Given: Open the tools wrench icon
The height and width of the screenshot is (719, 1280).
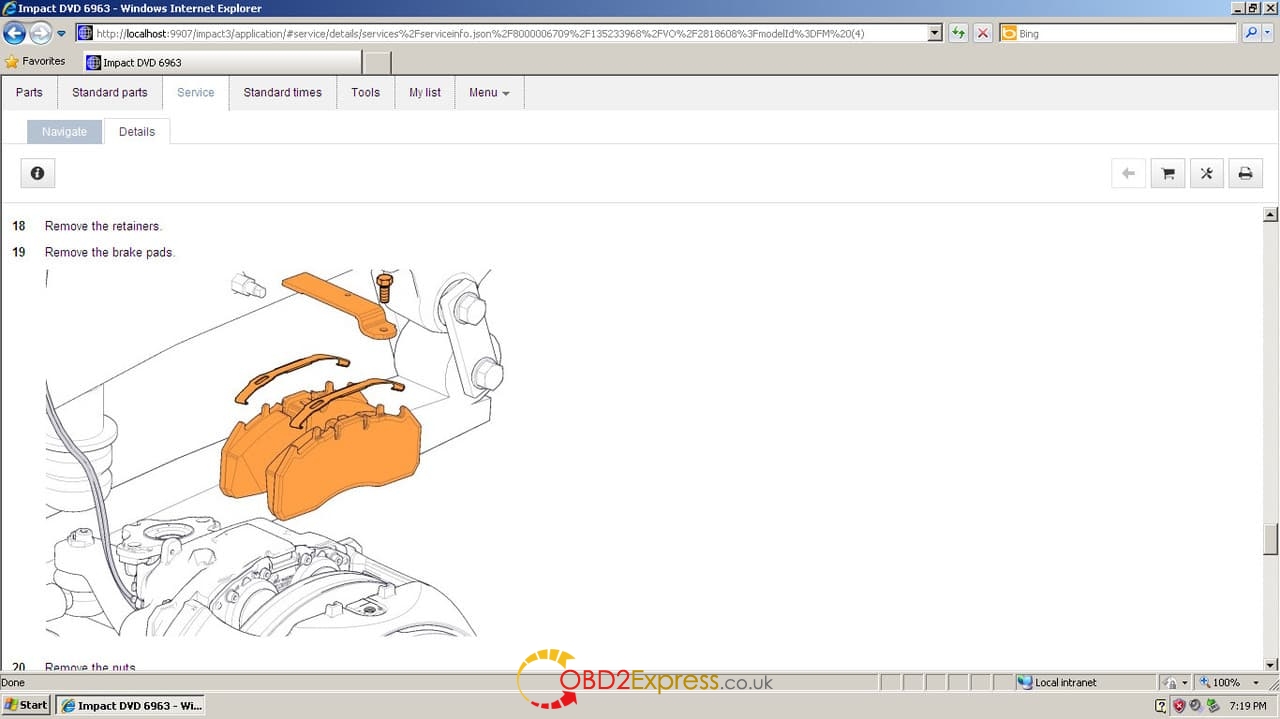Looking at the screenshot, I should [x=1206, y=173].
